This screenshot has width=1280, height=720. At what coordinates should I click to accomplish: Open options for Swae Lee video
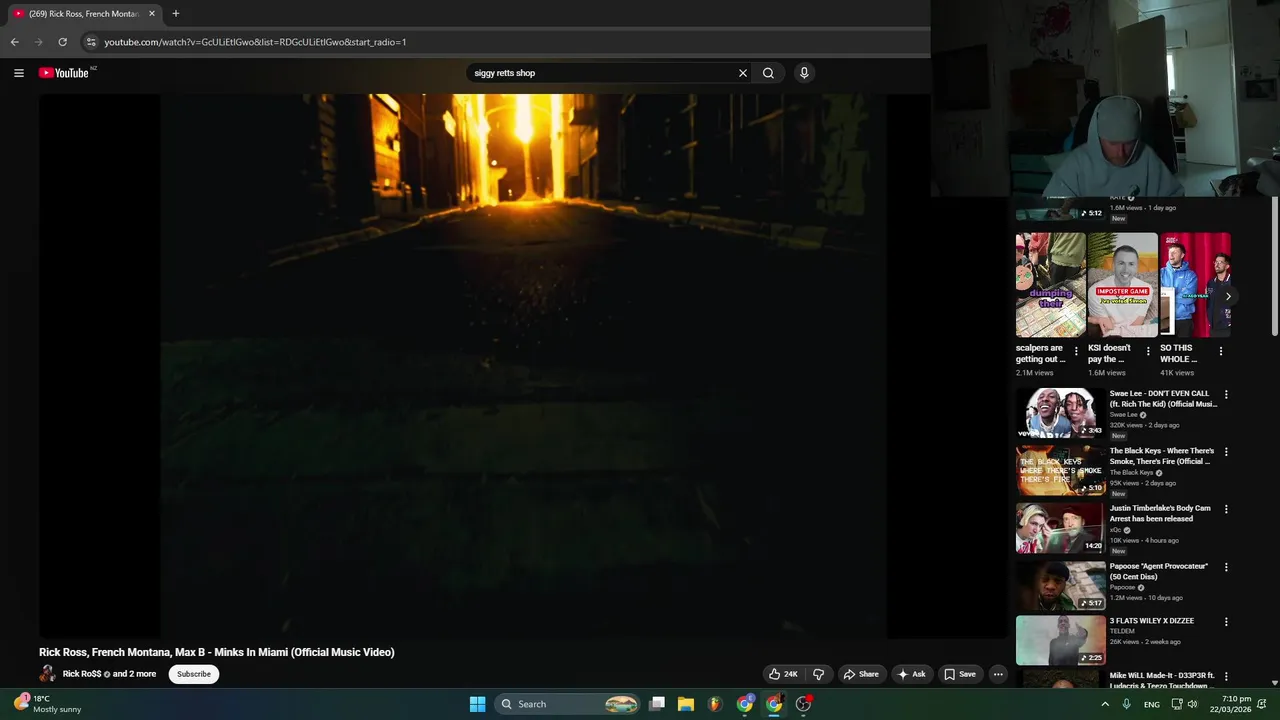[x=1226, y=395]
